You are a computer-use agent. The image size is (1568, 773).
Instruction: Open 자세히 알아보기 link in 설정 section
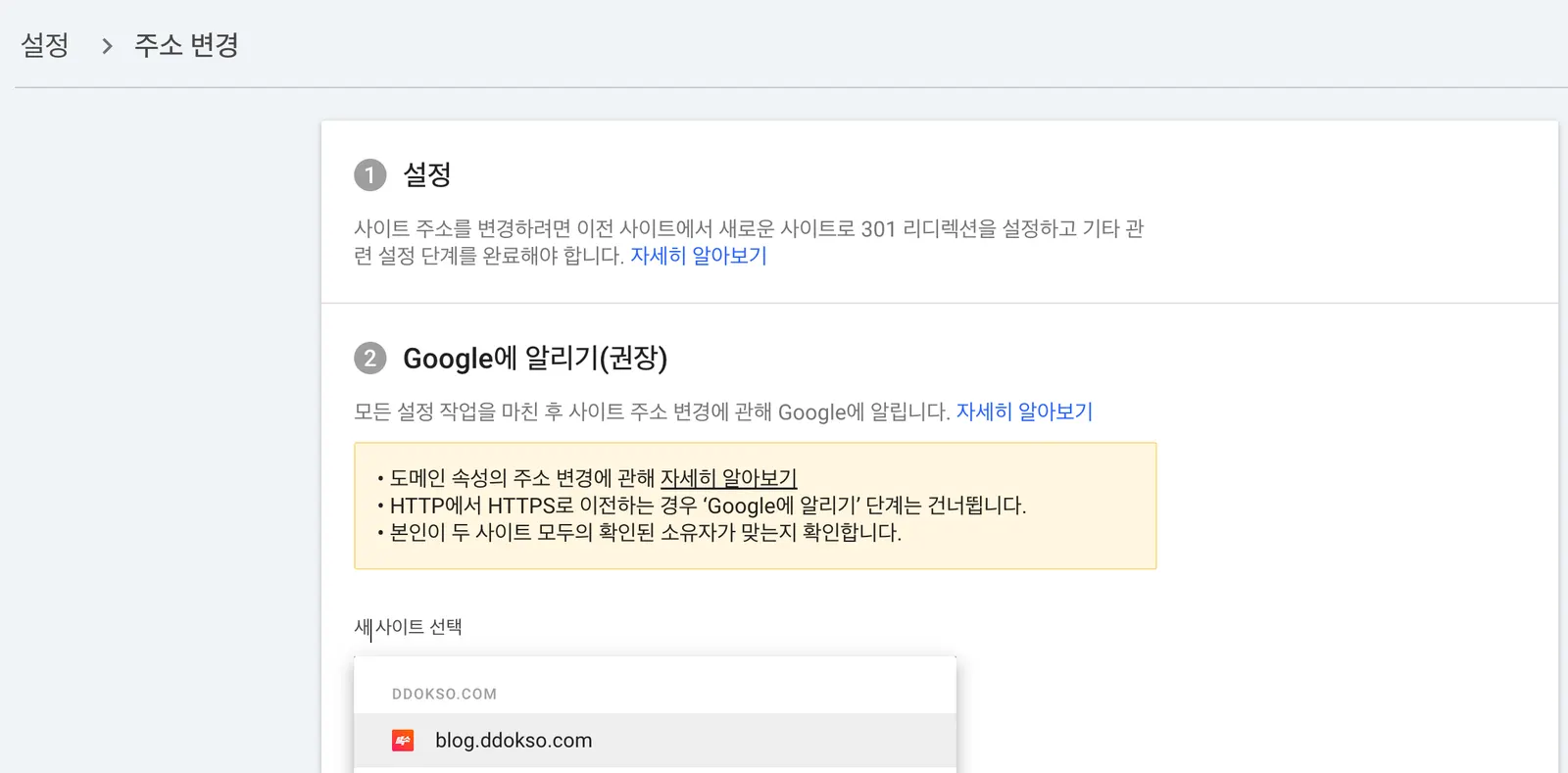pos(699,256)
